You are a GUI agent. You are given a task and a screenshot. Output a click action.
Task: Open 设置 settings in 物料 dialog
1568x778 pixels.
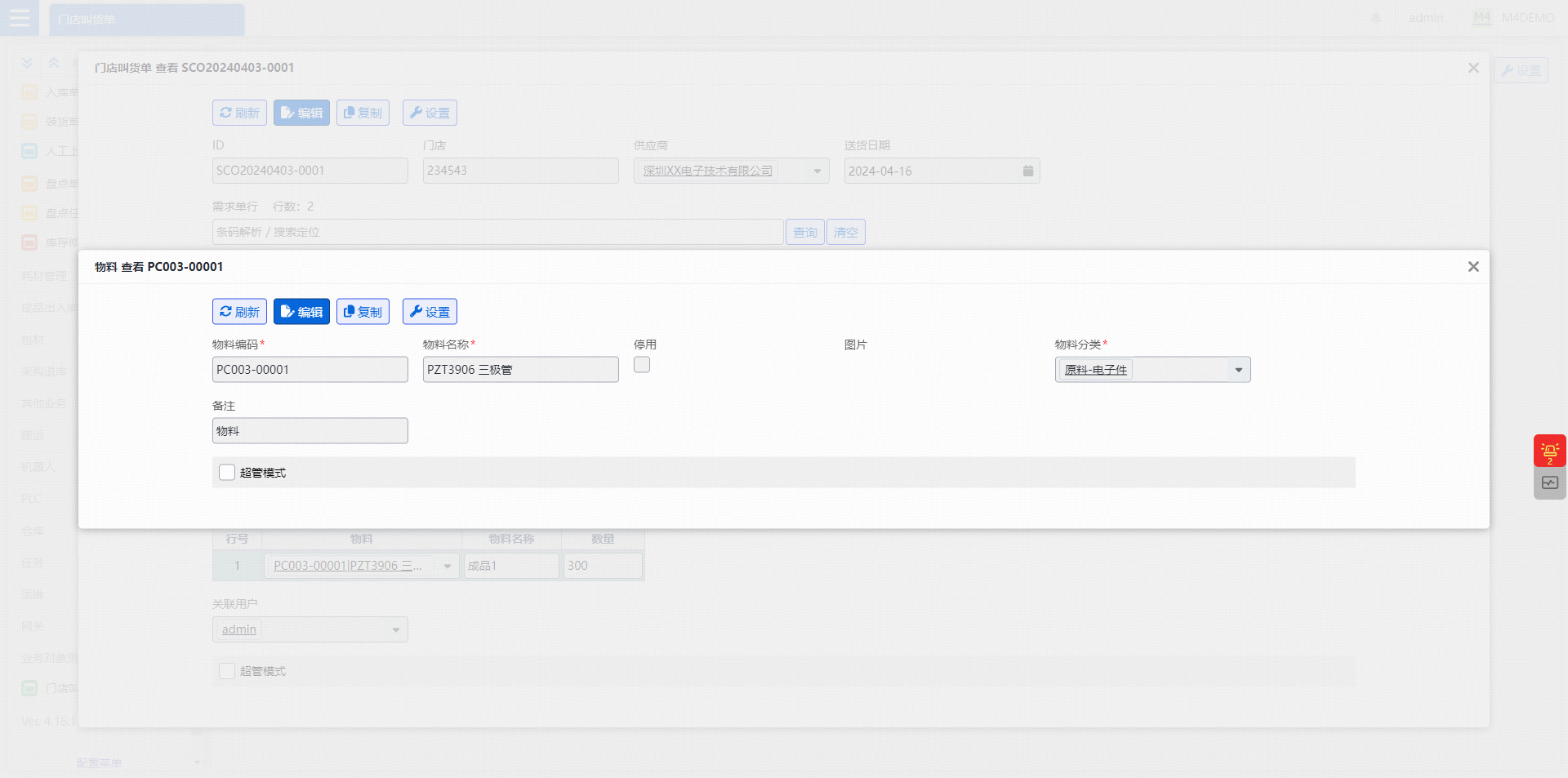[x=430, y=312]
